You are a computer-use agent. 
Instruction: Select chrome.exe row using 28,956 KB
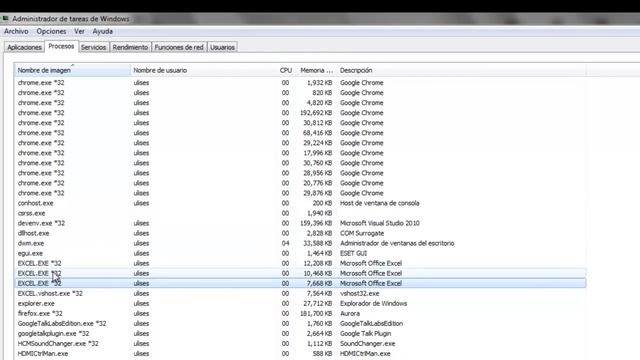tap(300, 173)
